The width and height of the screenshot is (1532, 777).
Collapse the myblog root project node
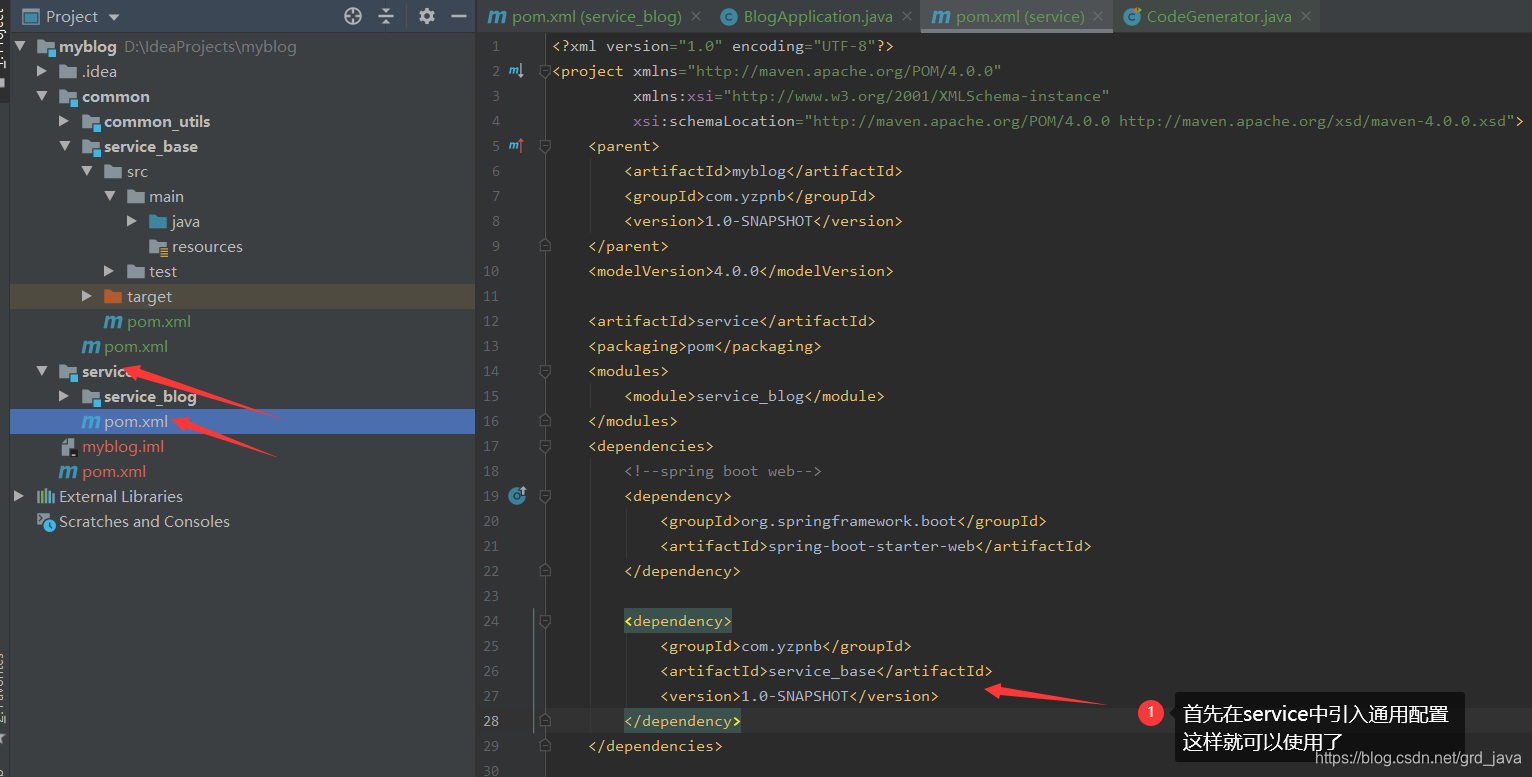(x=20, y=46)
